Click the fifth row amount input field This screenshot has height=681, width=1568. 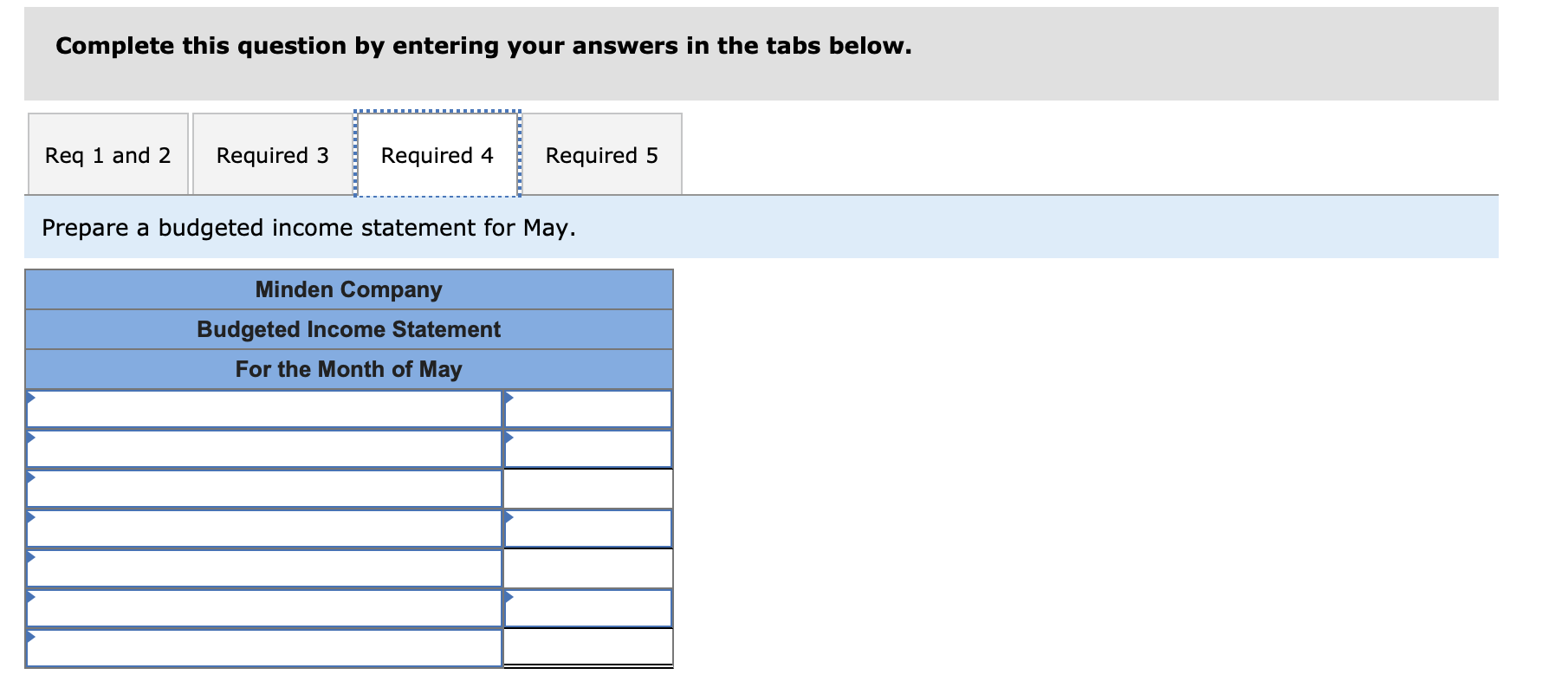coord(589,567)
